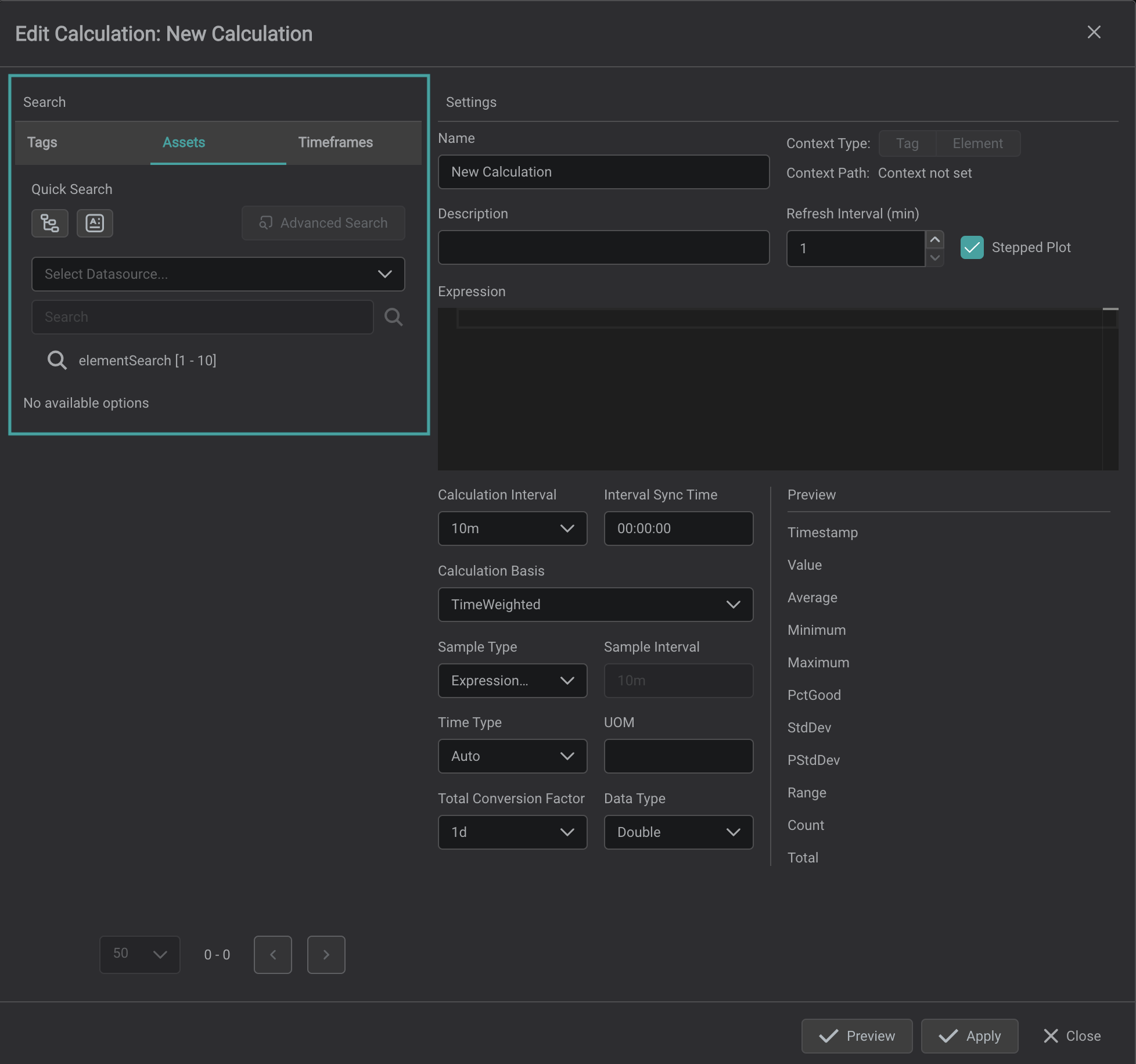1136x1064 pixels.
Task: Switch to the Assets tab
Action: [x=218, y=143]
